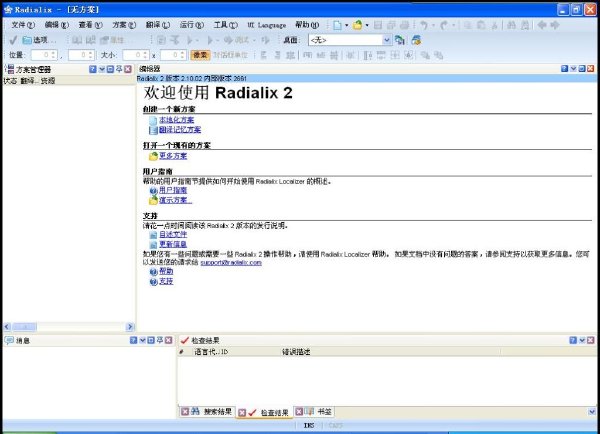Screen dimensions: 600x434
Task: Click the support@radialix.com email link
Action: point(231,263)
